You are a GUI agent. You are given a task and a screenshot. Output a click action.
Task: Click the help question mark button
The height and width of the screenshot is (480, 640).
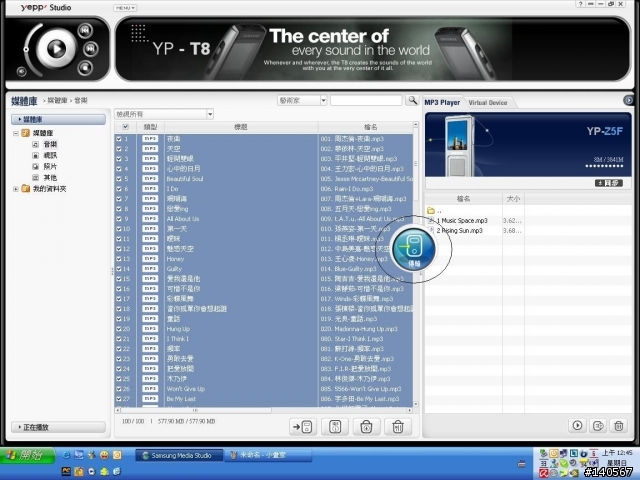(580, 4)
